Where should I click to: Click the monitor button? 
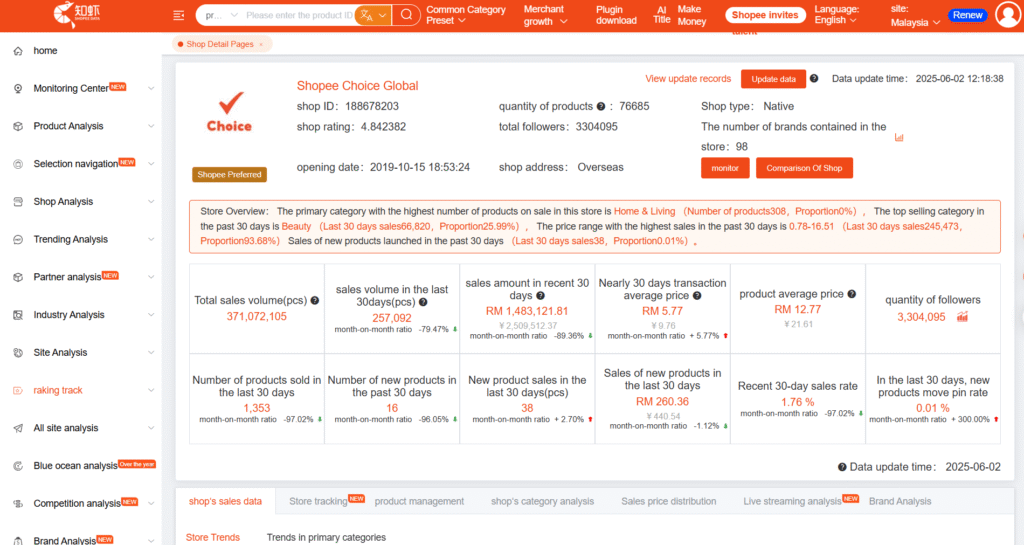pyautogui.click(x=725, y=168)
